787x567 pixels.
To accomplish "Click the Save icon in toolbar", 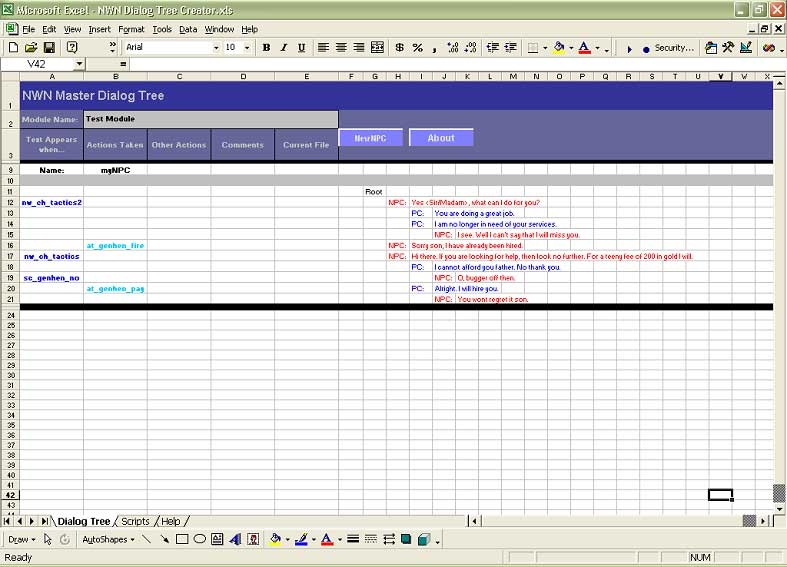I will [x=48, y=47].
